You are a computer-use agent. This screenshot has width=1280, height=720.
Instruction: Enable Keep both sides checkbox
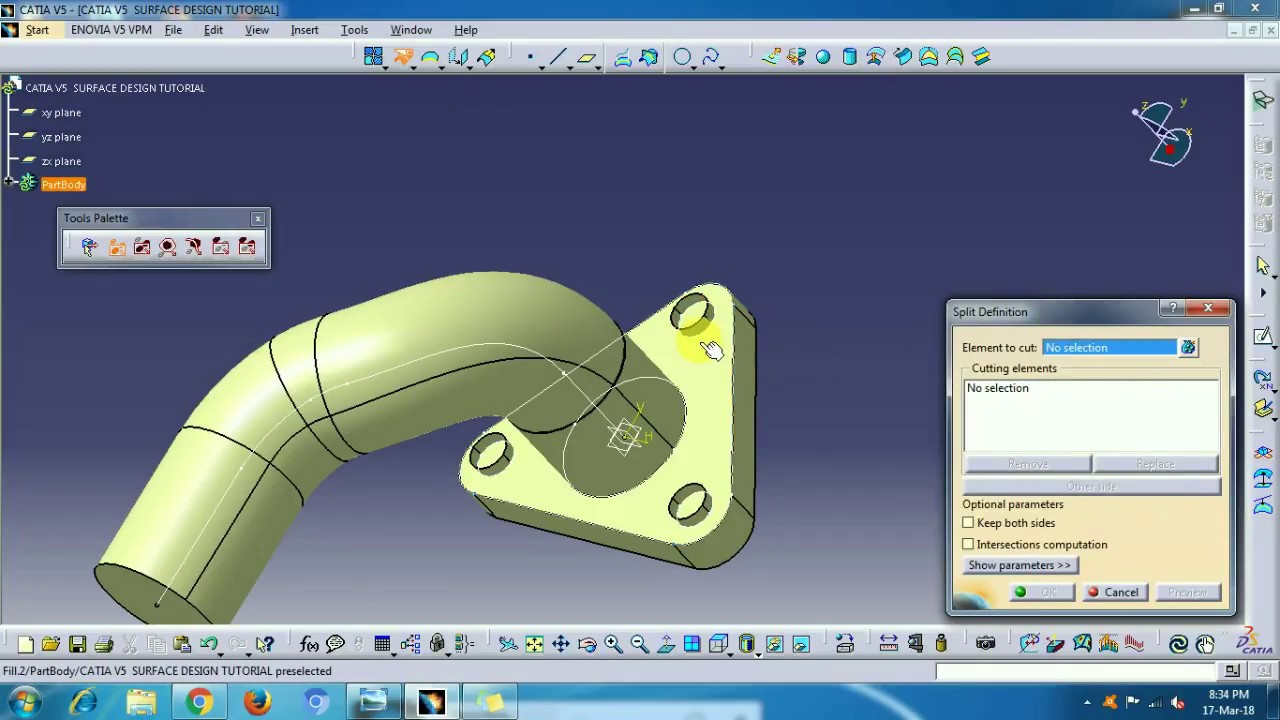(968, 523)
